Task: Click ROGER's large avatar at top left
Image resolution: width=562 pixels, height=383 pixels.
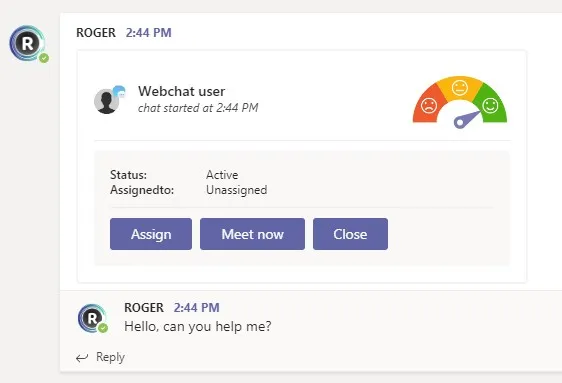Action: [x=28, y=43]
